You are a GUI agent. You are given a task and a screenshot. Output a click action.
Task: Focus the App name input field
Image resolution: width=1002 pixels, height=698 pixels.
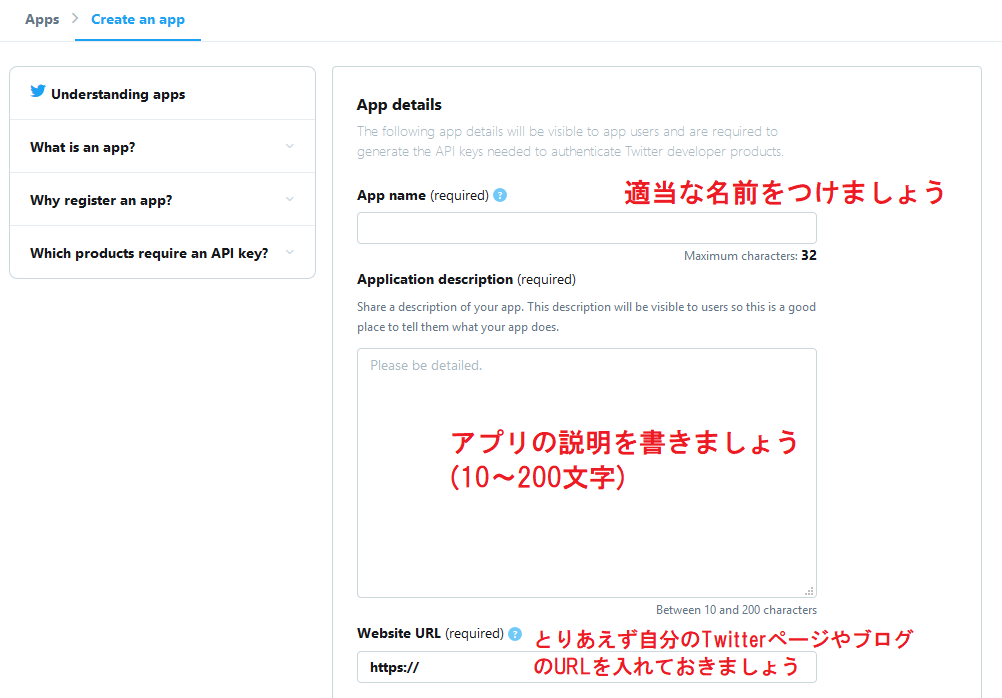[586, 227]
